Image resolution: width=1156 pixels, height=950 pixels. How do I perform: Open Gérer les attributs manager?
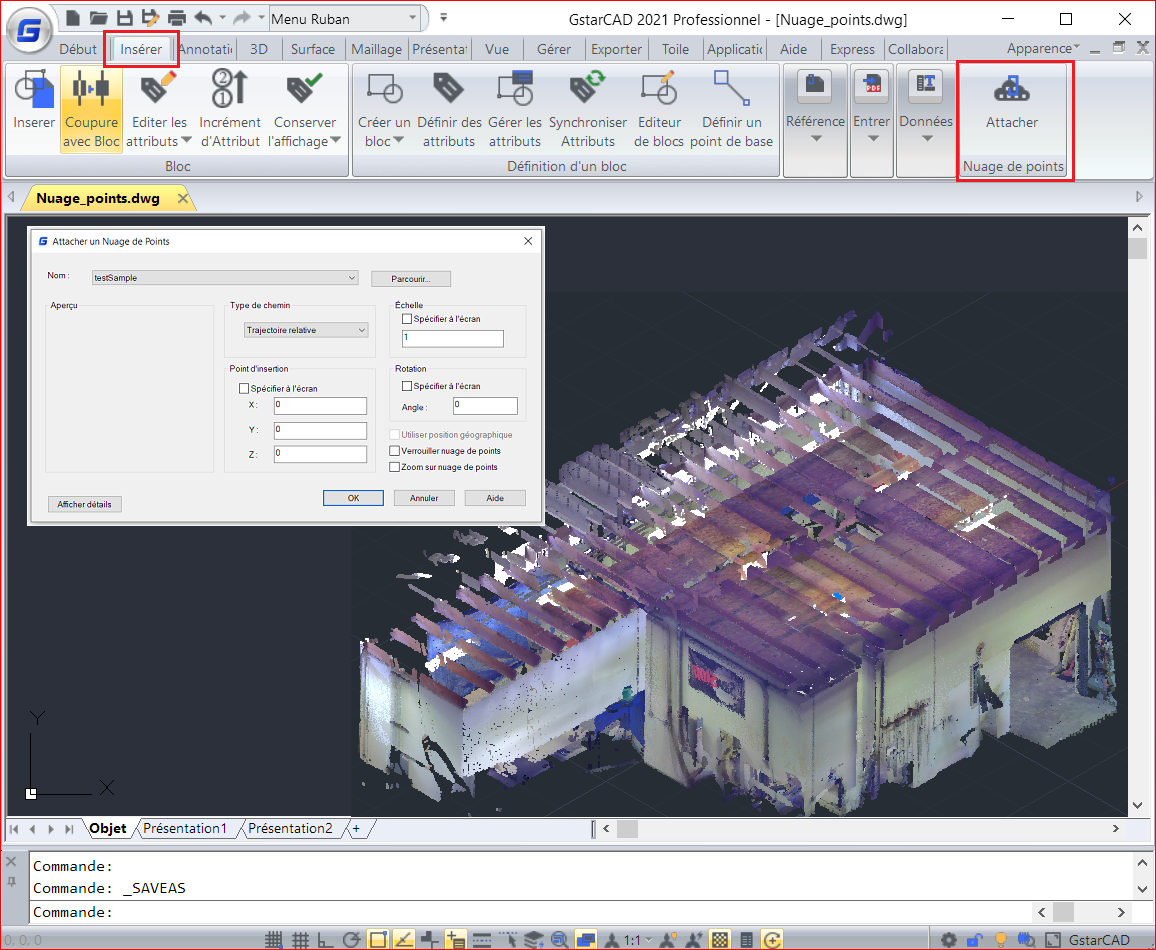coord(515,108)
